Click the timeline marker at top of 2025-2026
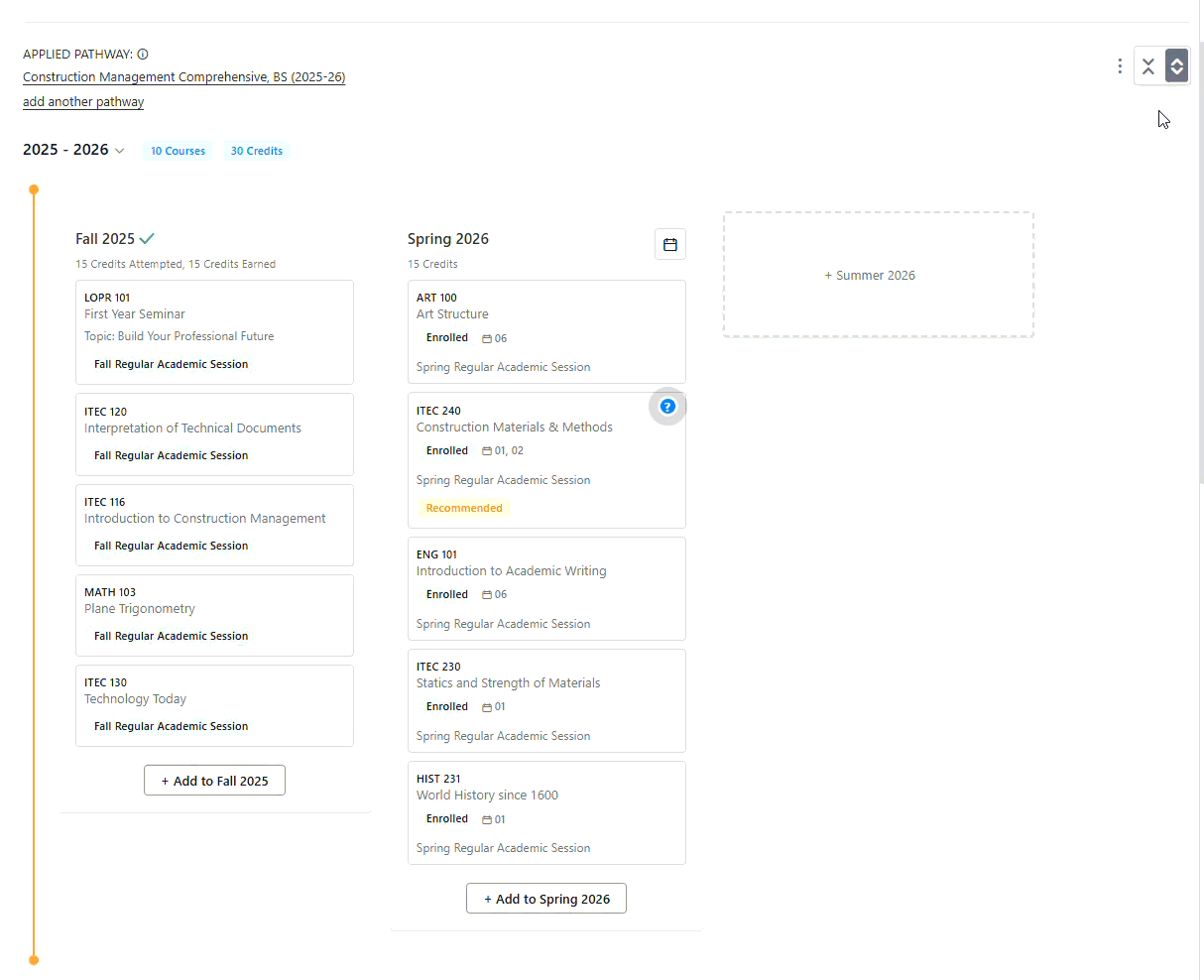The width and height of the screenshot is (1204, 980). 34,189
